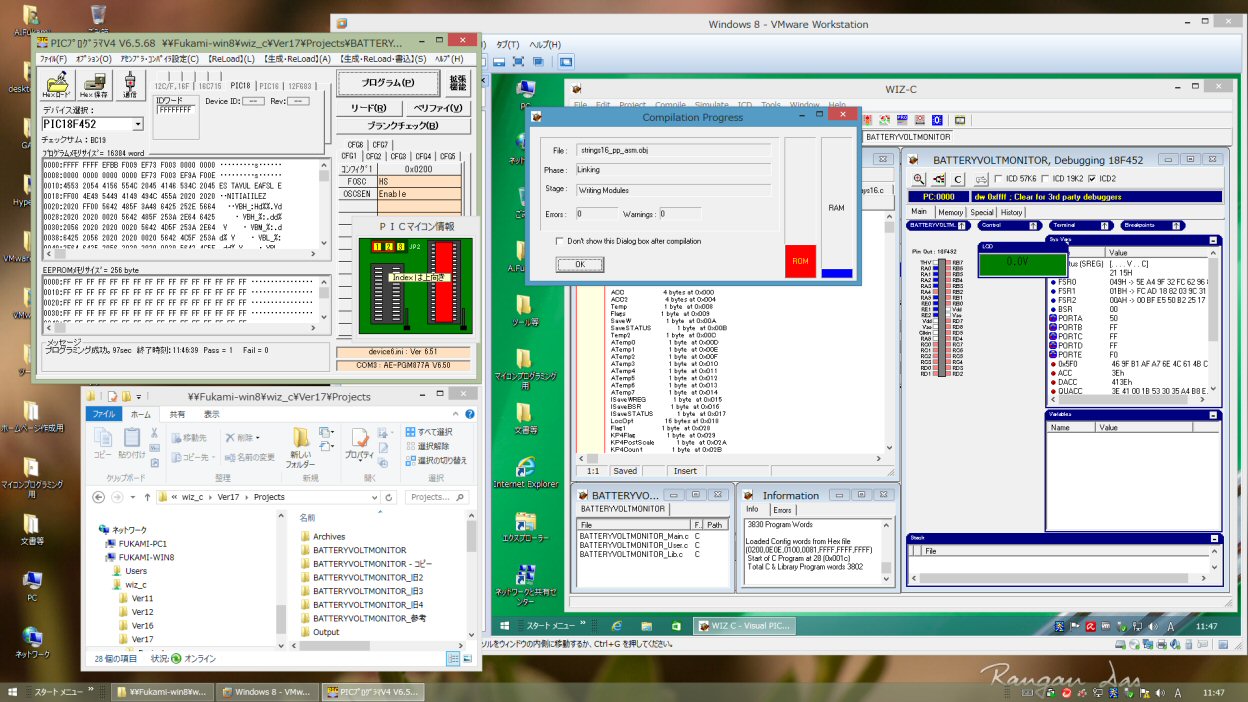Screen dimensions: 1248x702
Task: Click the PORTE icon in Sys Vars
Action: point(1052,354)
